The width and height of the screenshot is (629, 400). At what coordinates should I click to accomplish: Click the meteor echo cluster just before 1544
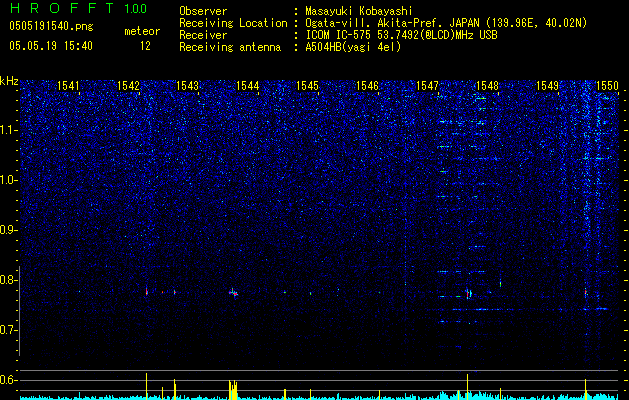pos(233,293)
